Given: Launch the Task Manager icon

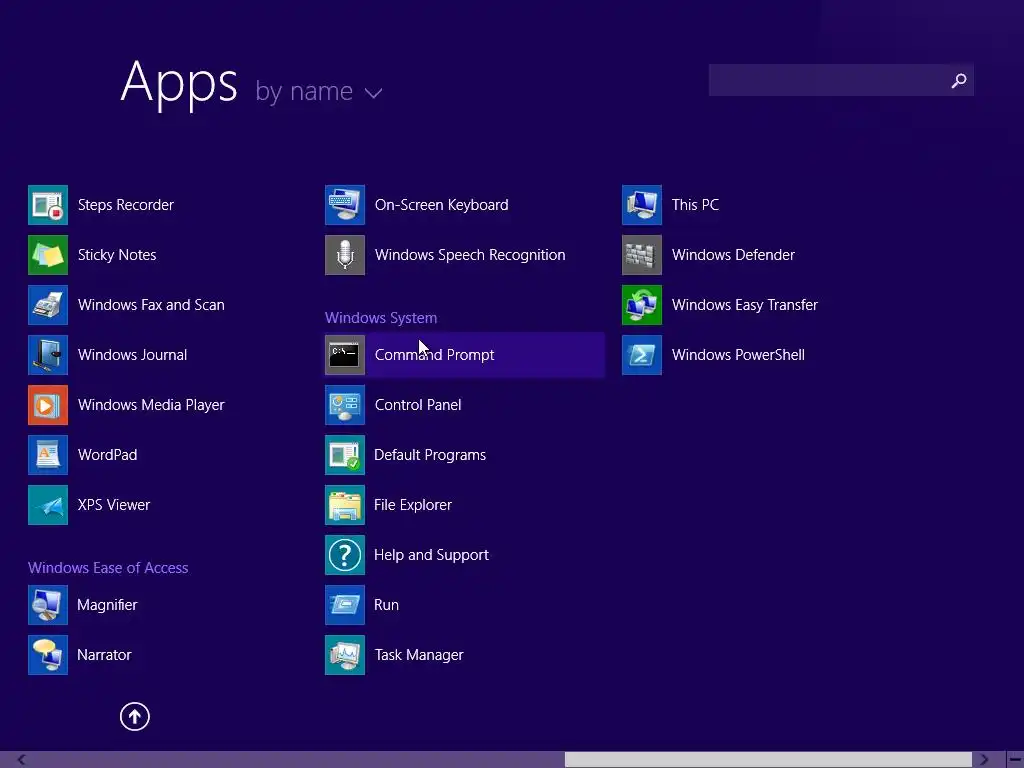Looking at the screenshot, I should [x=345, y=654].
